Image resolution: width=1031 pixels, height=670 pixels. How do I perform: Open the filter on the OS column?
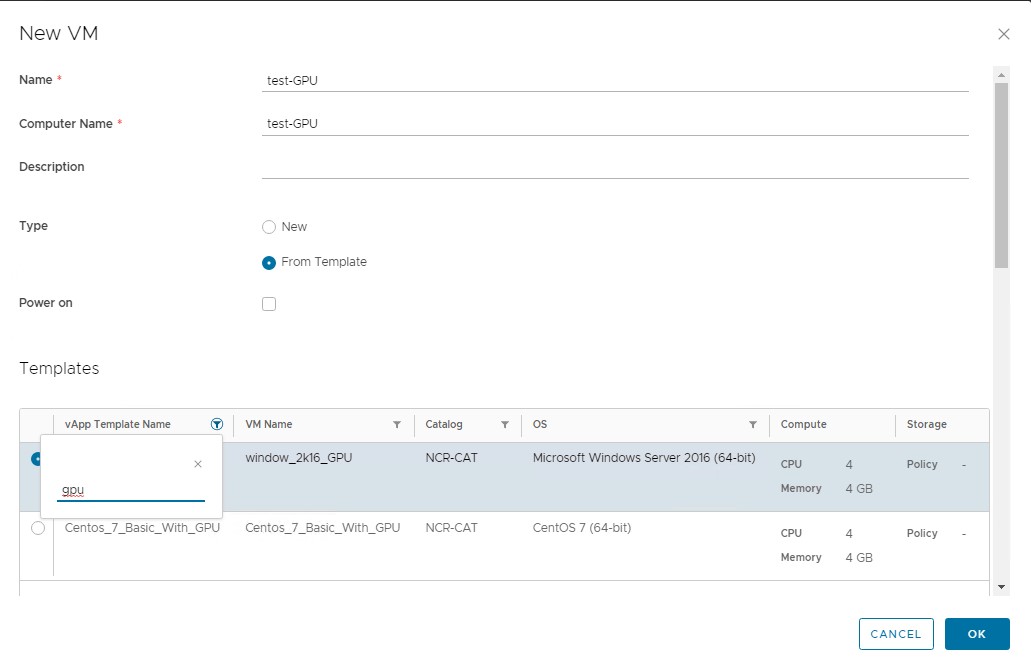pyautogui.click(x=753, y=424)
